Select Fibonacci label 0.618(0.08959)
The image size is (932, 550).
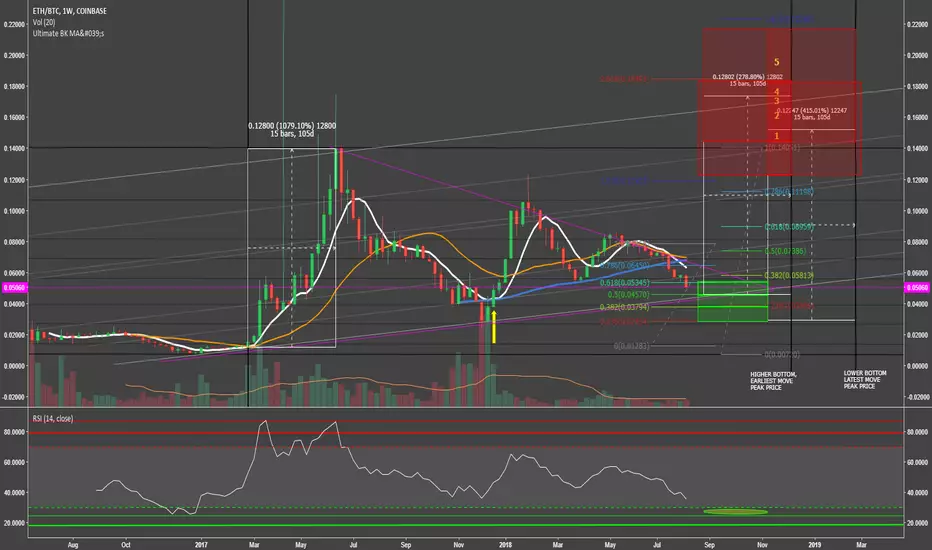(x=789, y=227)
